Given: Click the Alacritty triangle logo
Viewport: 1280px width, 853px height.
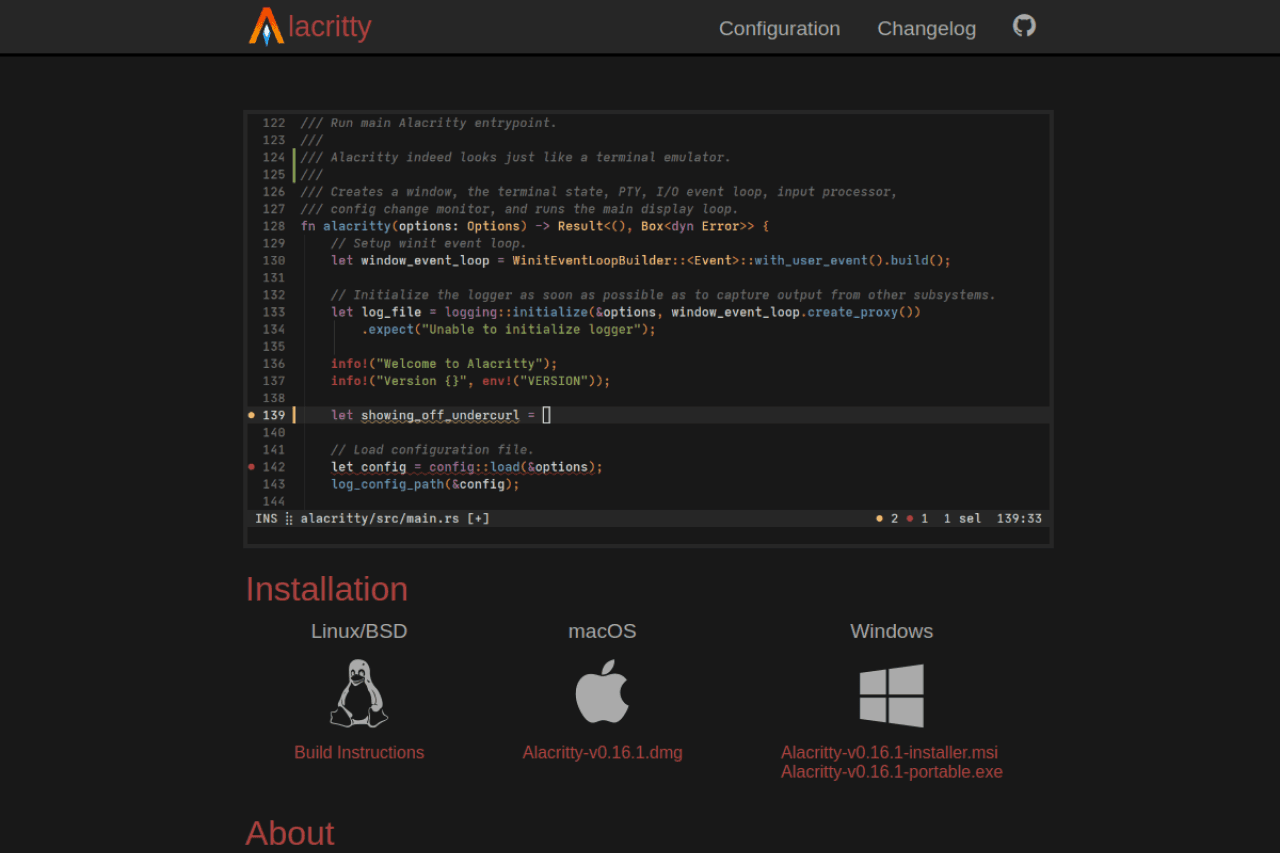Looking at the screenshot, I should 264,27.
